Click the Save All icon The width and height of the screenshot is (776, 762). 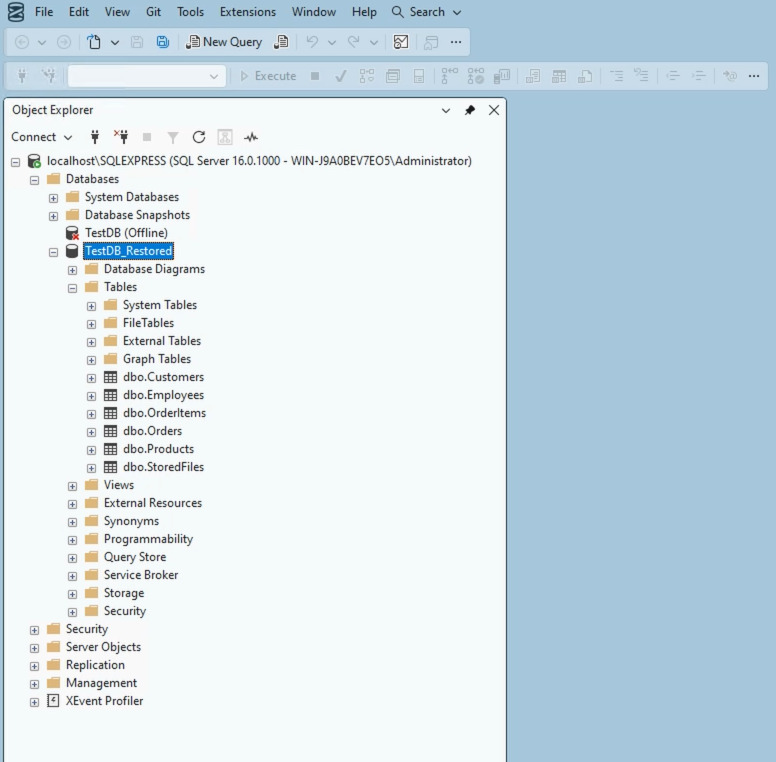[163, 42]
